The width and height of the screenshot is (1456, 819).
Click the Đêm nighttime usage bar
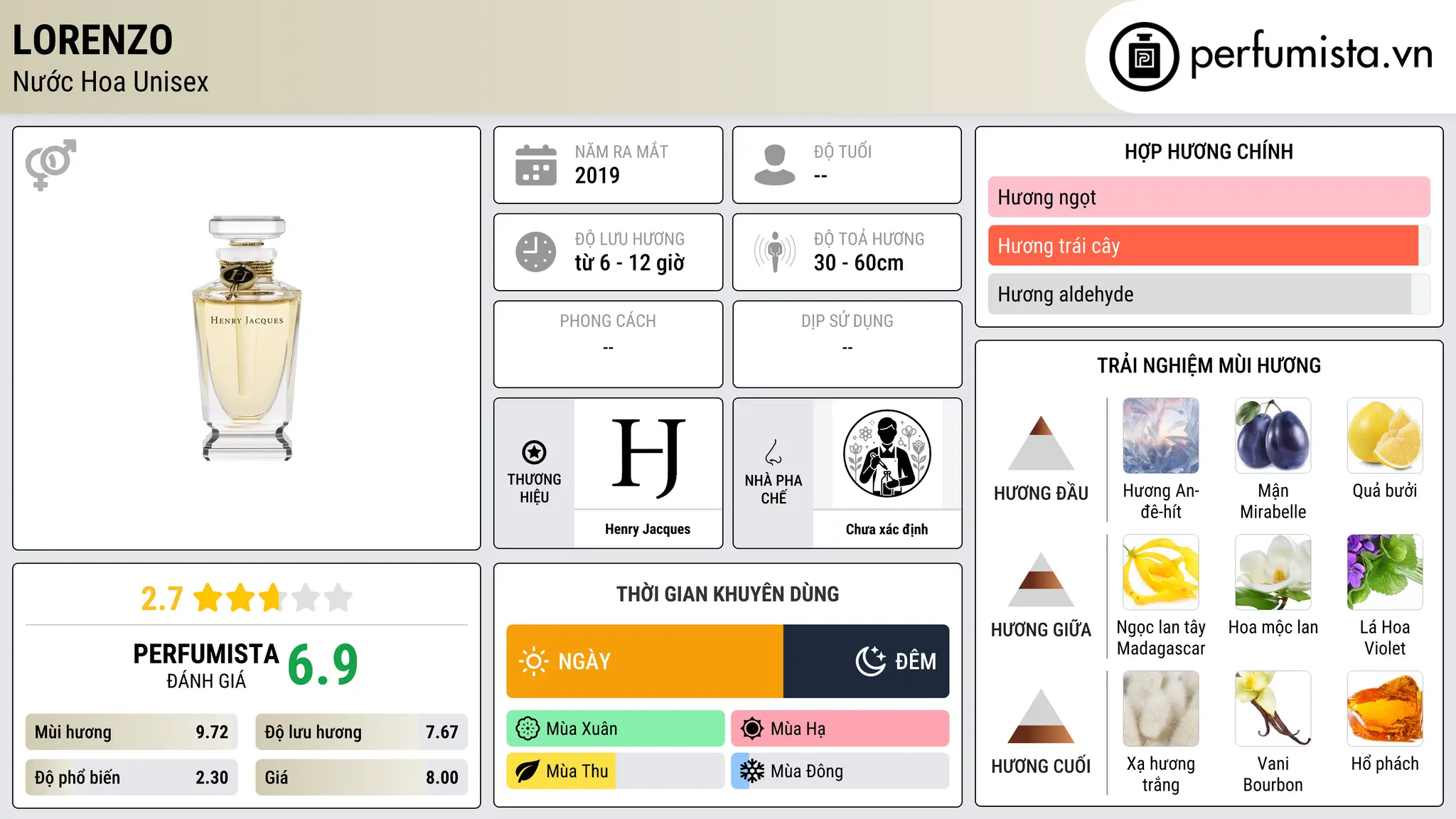point(866,661)
